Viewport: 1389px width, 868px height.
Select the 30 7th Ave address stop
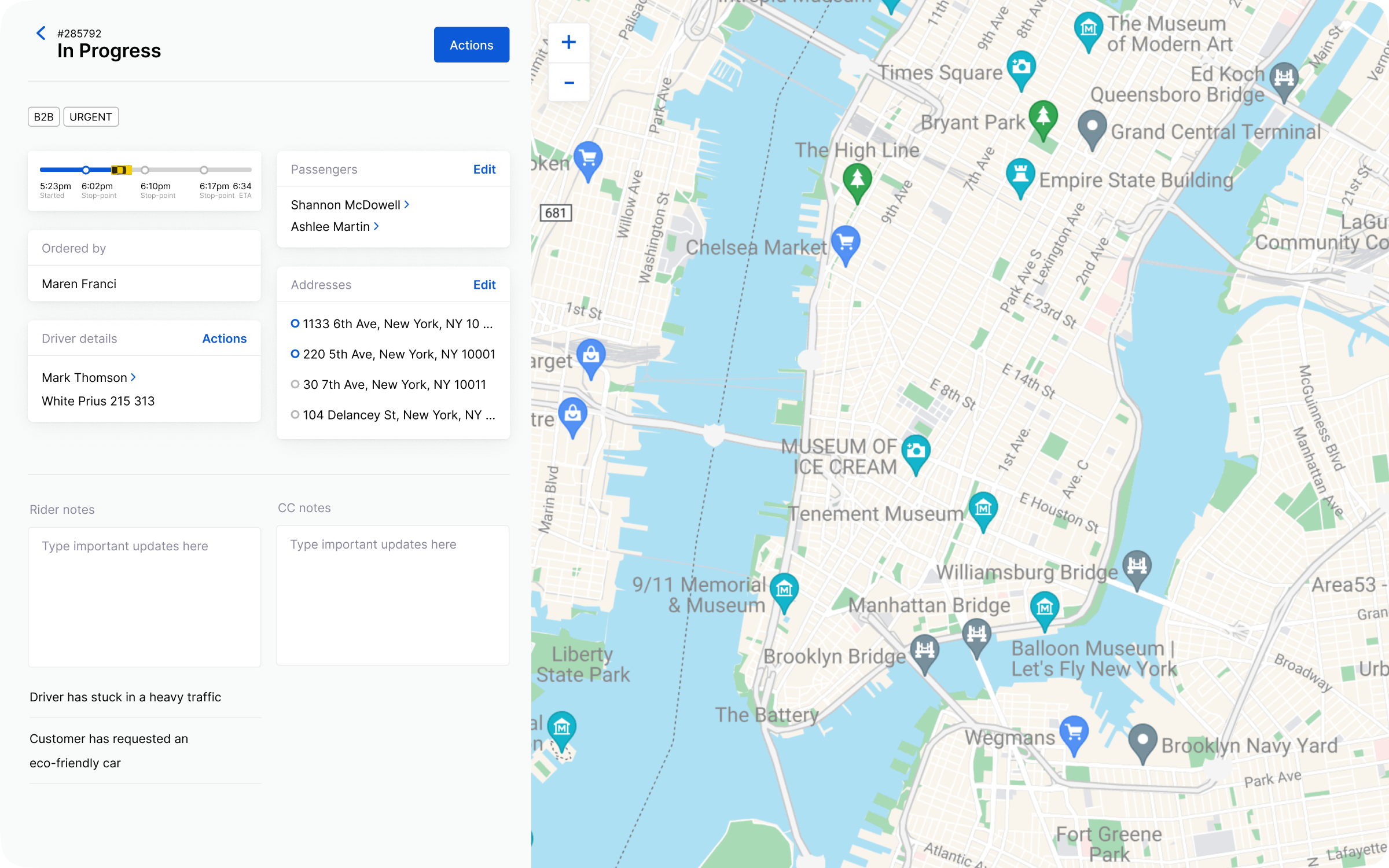(x=394, y=385)
